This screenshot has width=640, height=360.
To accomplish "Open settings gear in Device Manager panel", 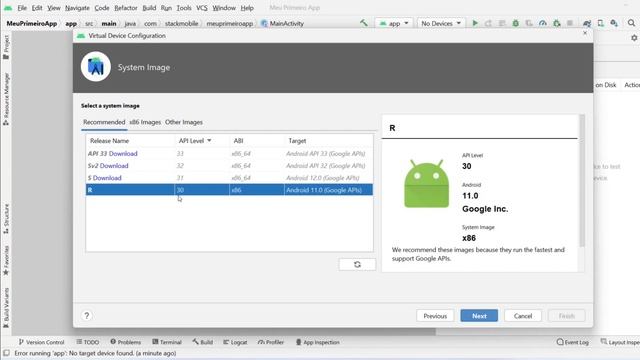I will (634, 38).
